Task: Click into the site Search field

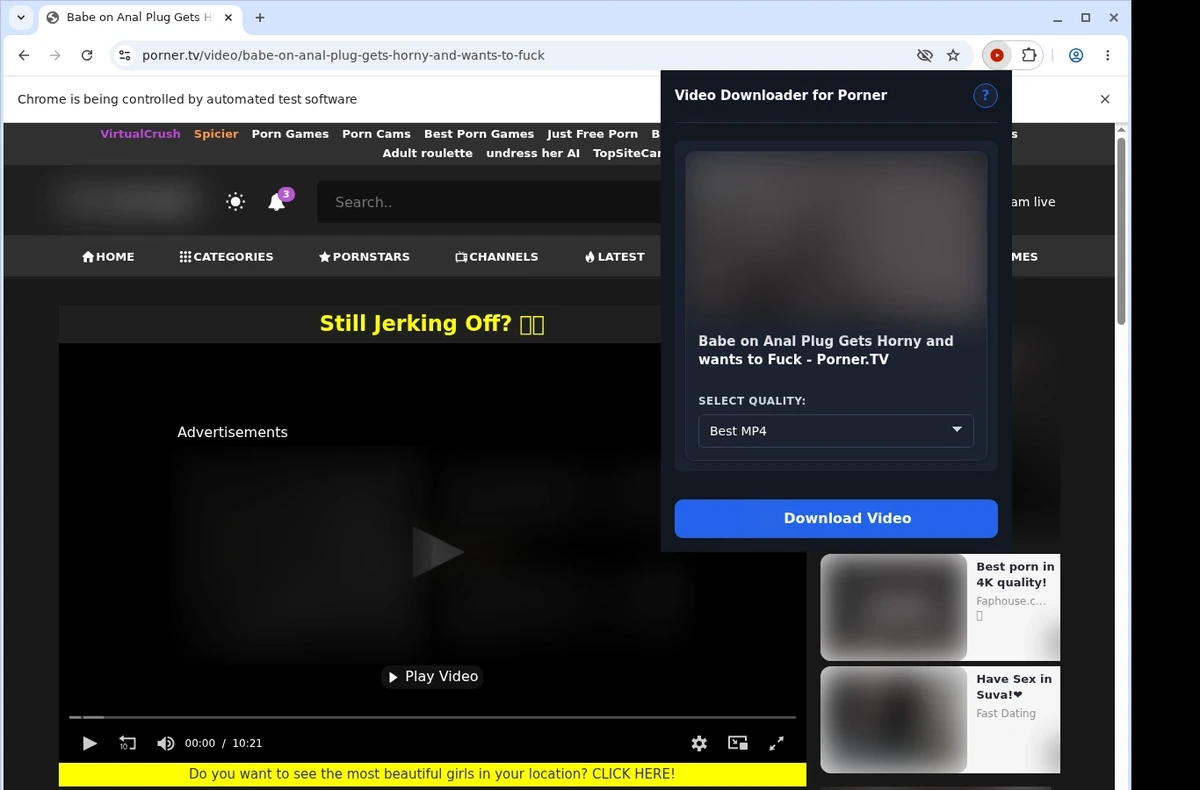Action: click(x=490, y=202)
